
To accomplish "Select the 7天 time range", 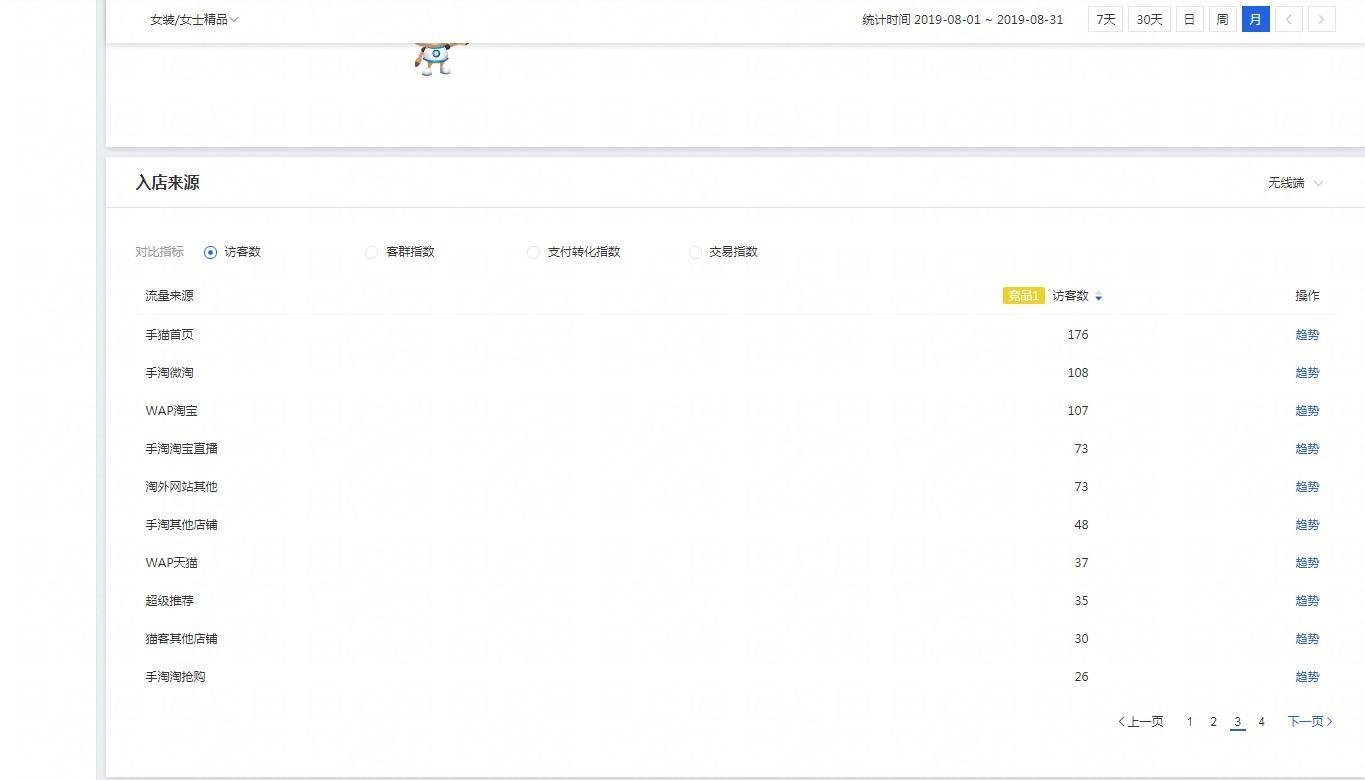I will click(1105, 19).
